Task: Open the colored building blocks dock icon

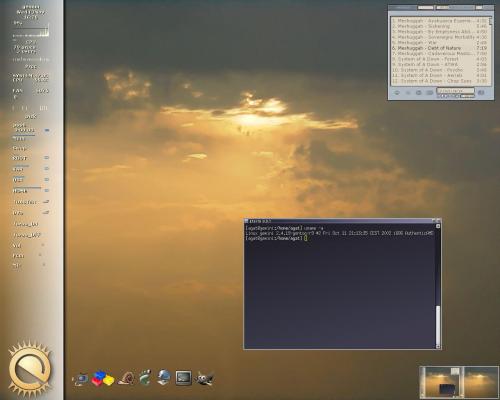Action: (103, 378)
